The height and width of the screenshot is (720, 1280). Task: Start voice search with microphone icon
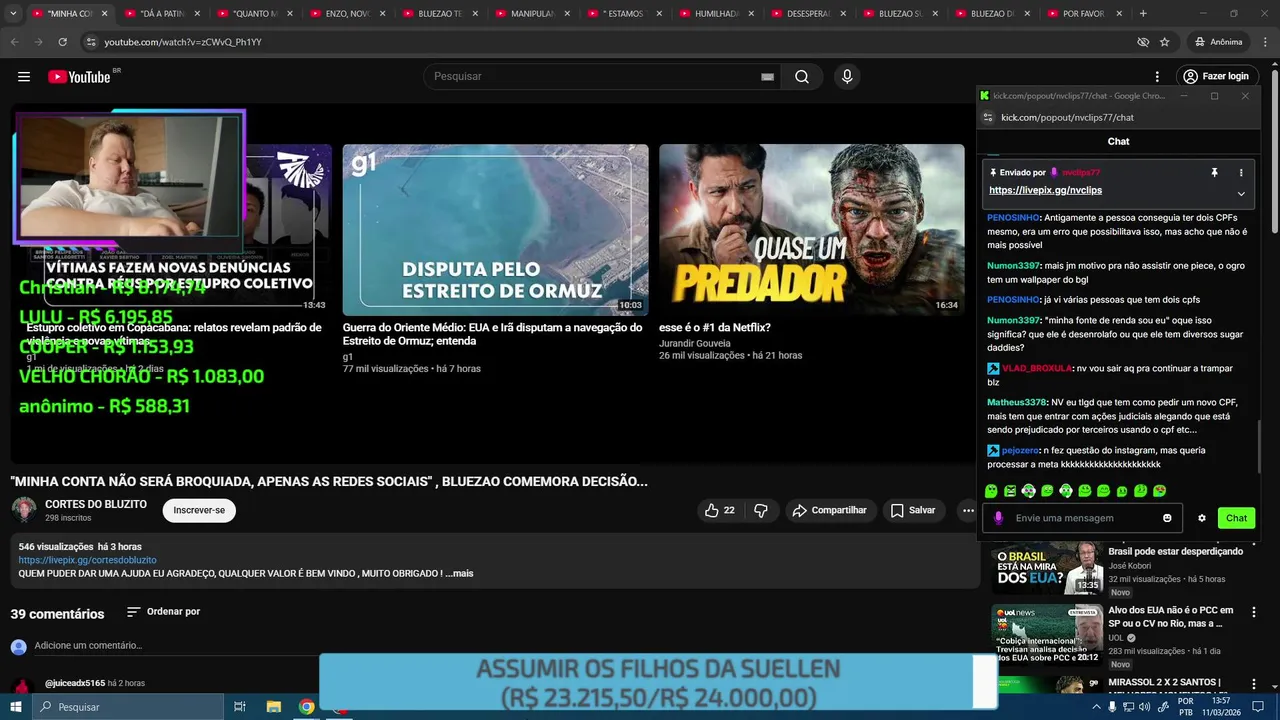pyautogui.click(x=847, y=77)
